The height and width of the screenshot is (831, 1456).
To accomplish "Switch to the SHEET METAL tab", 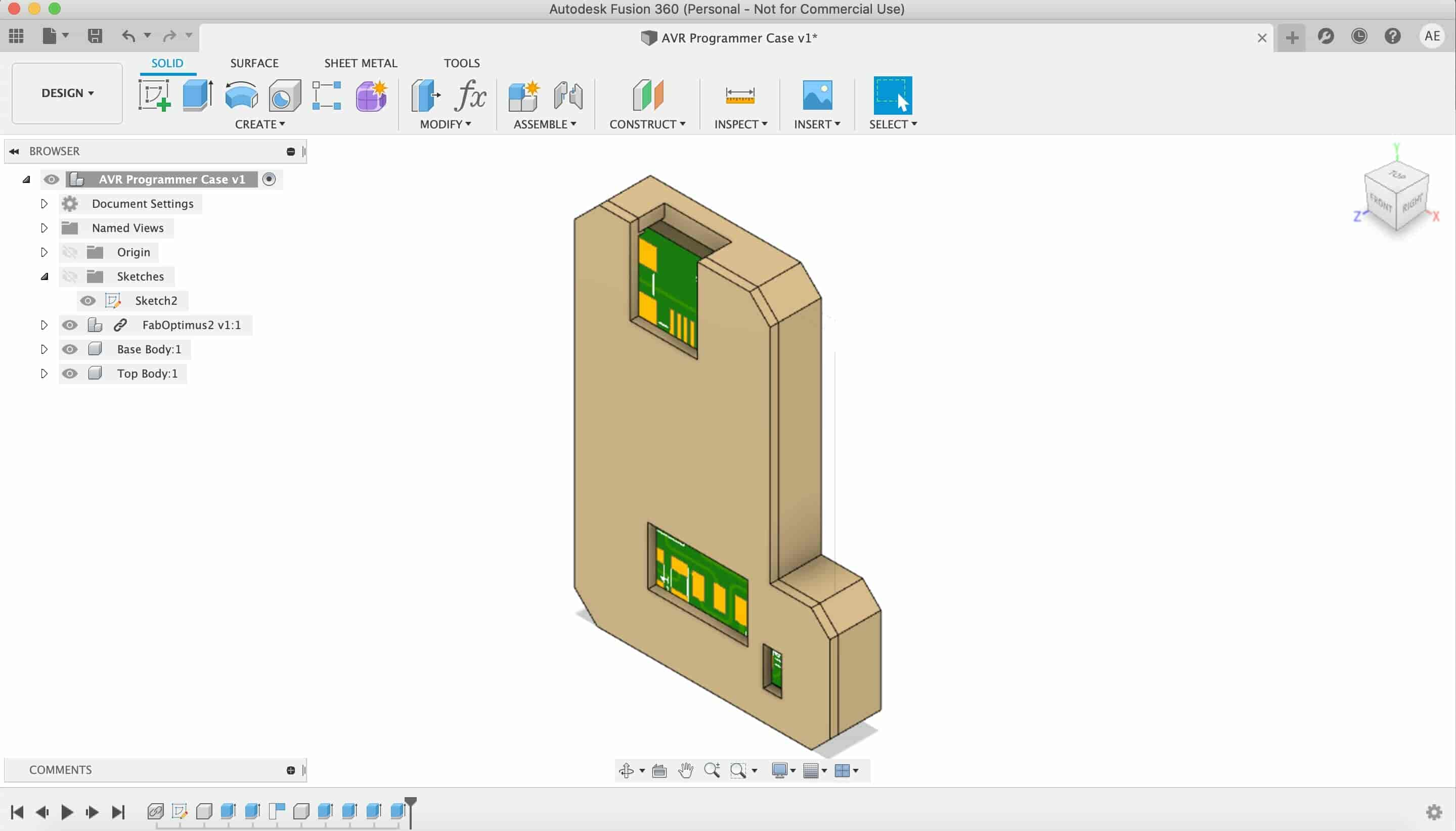I will click(360, 63).
